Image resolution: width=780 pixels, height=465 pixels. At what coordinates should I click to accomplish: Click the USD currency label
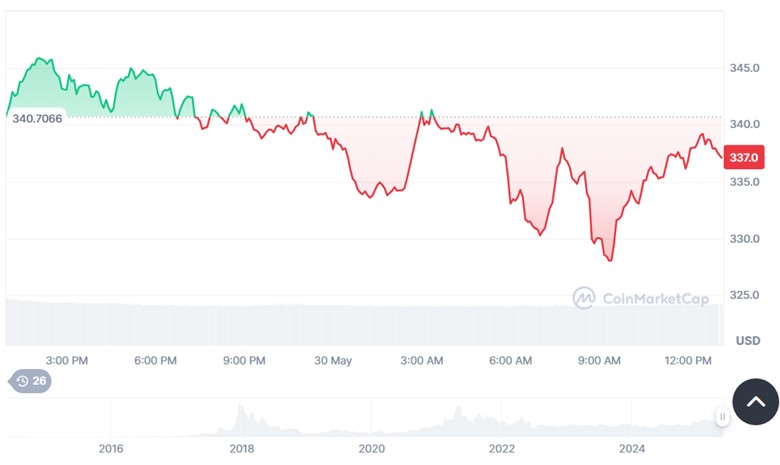pyautogui.click(x=747, y=340)
